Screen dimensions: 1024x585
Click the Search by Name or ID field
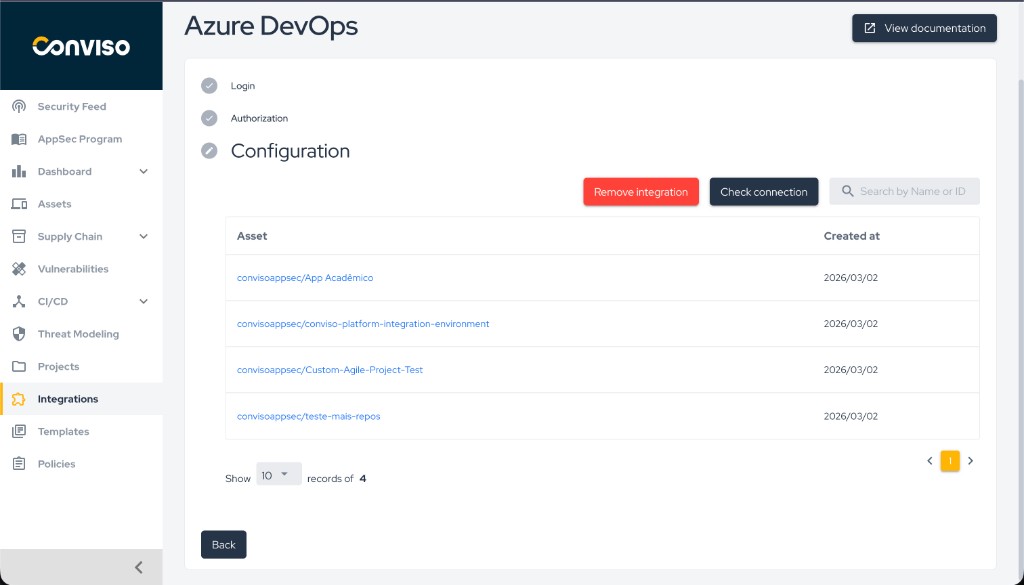(910, 190)
